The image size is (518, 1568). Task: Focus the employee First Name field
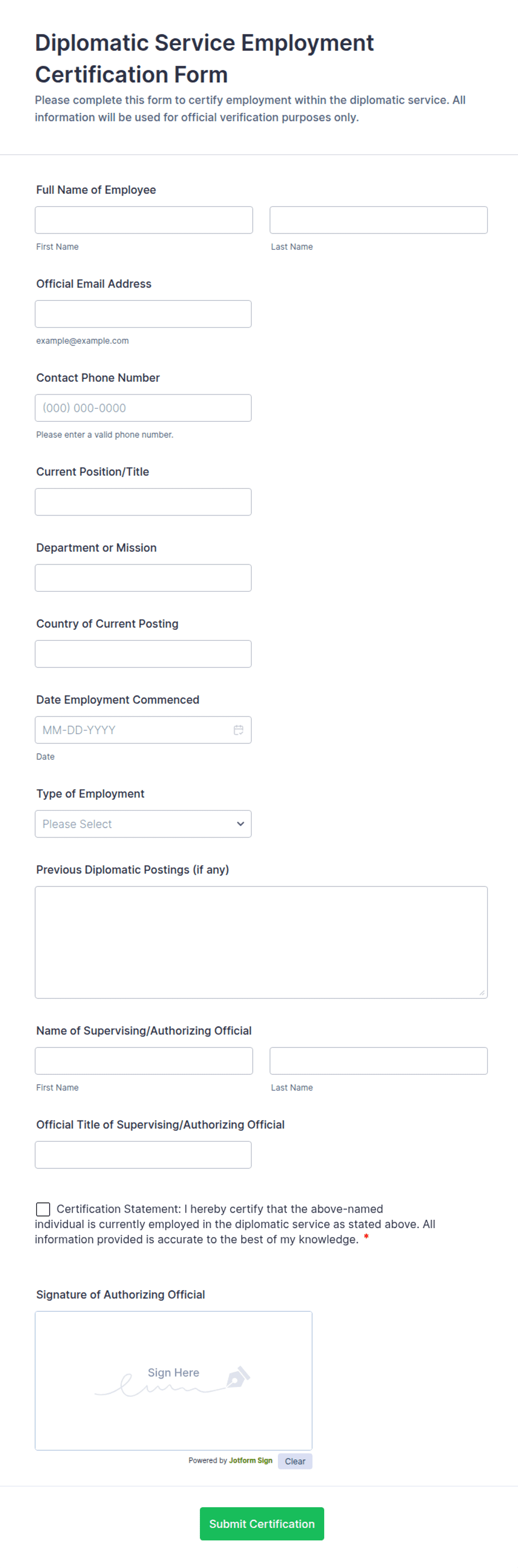coord(144,220)
